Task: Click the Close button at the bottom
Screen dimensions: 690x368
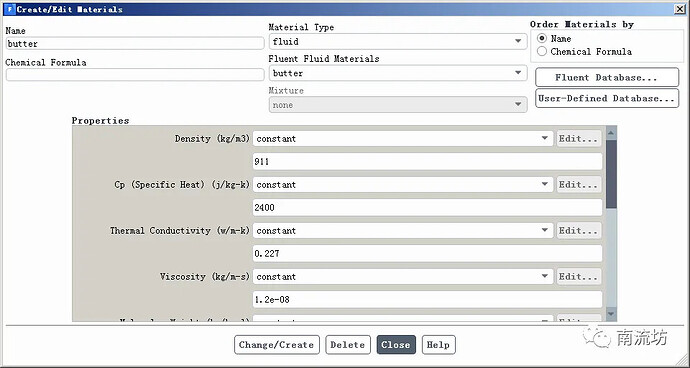Action: coord(396,345)
